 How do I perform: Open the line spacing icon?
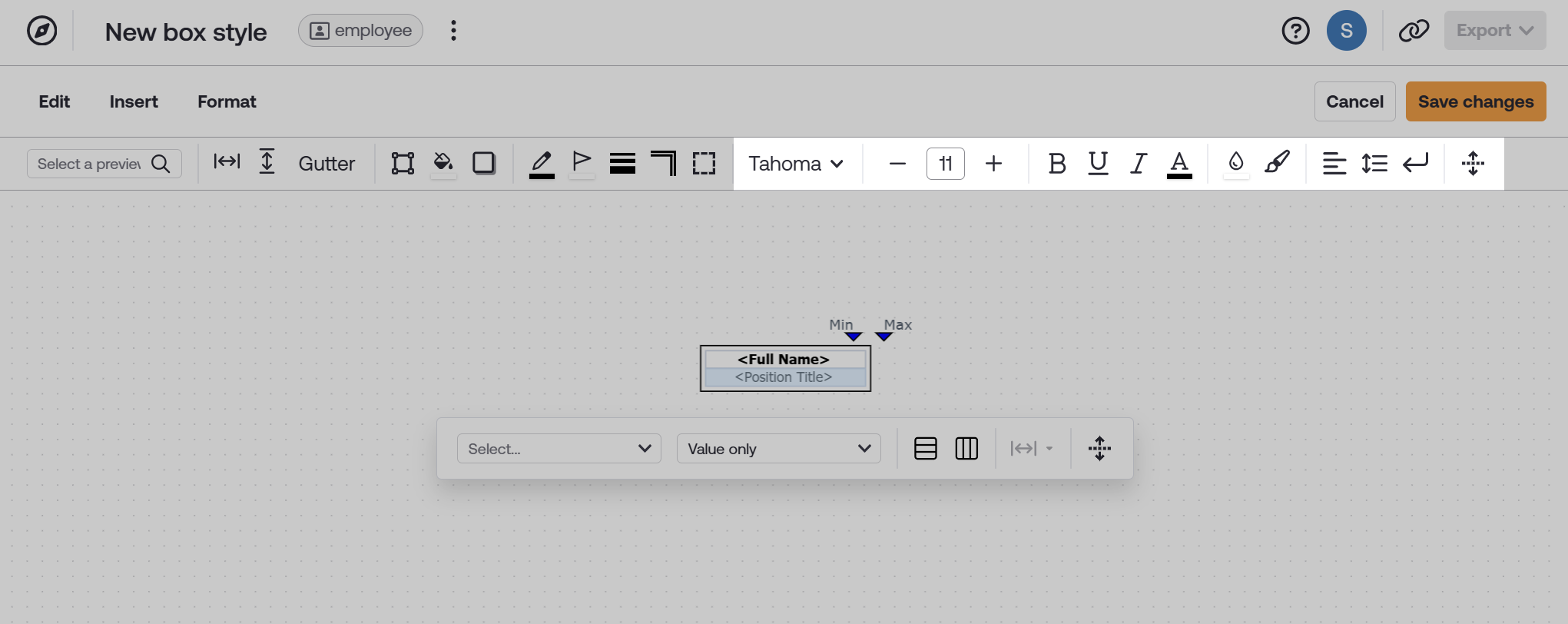pos(1374,164)
